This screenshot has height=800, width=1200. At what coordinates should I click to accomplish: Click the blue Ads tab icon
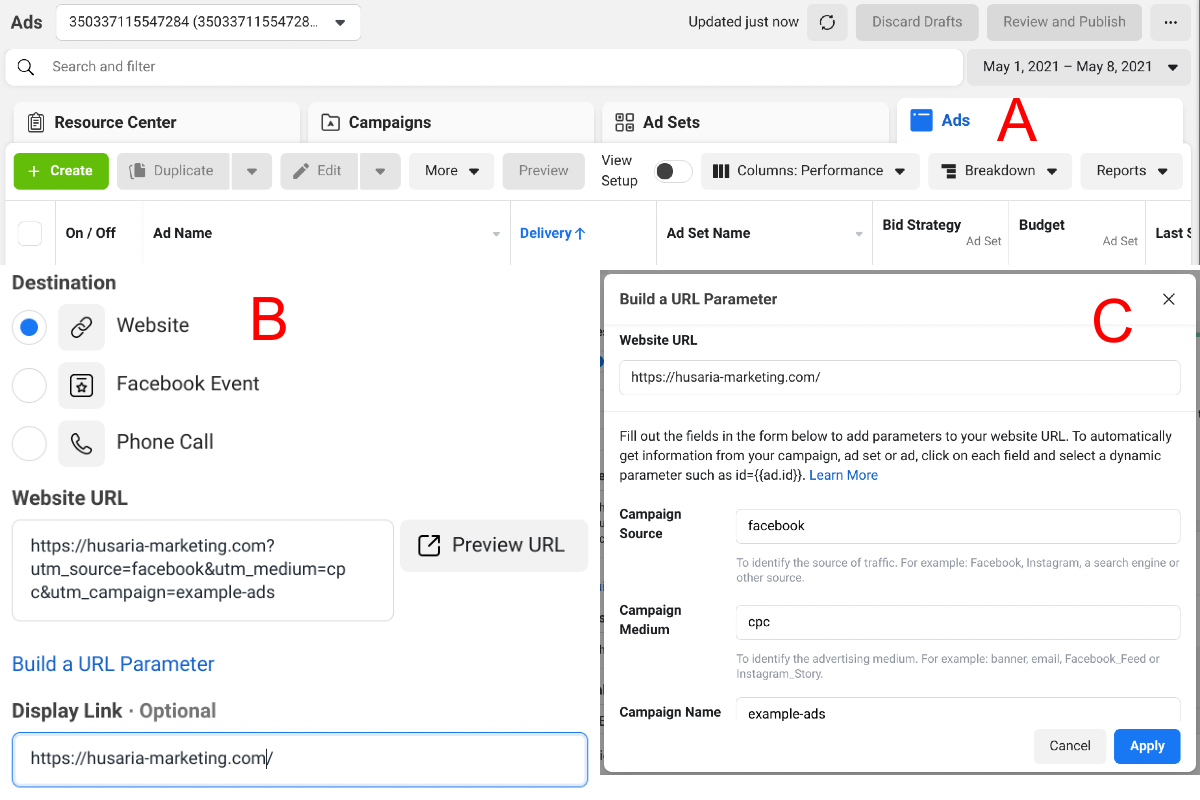pos(921,120)
